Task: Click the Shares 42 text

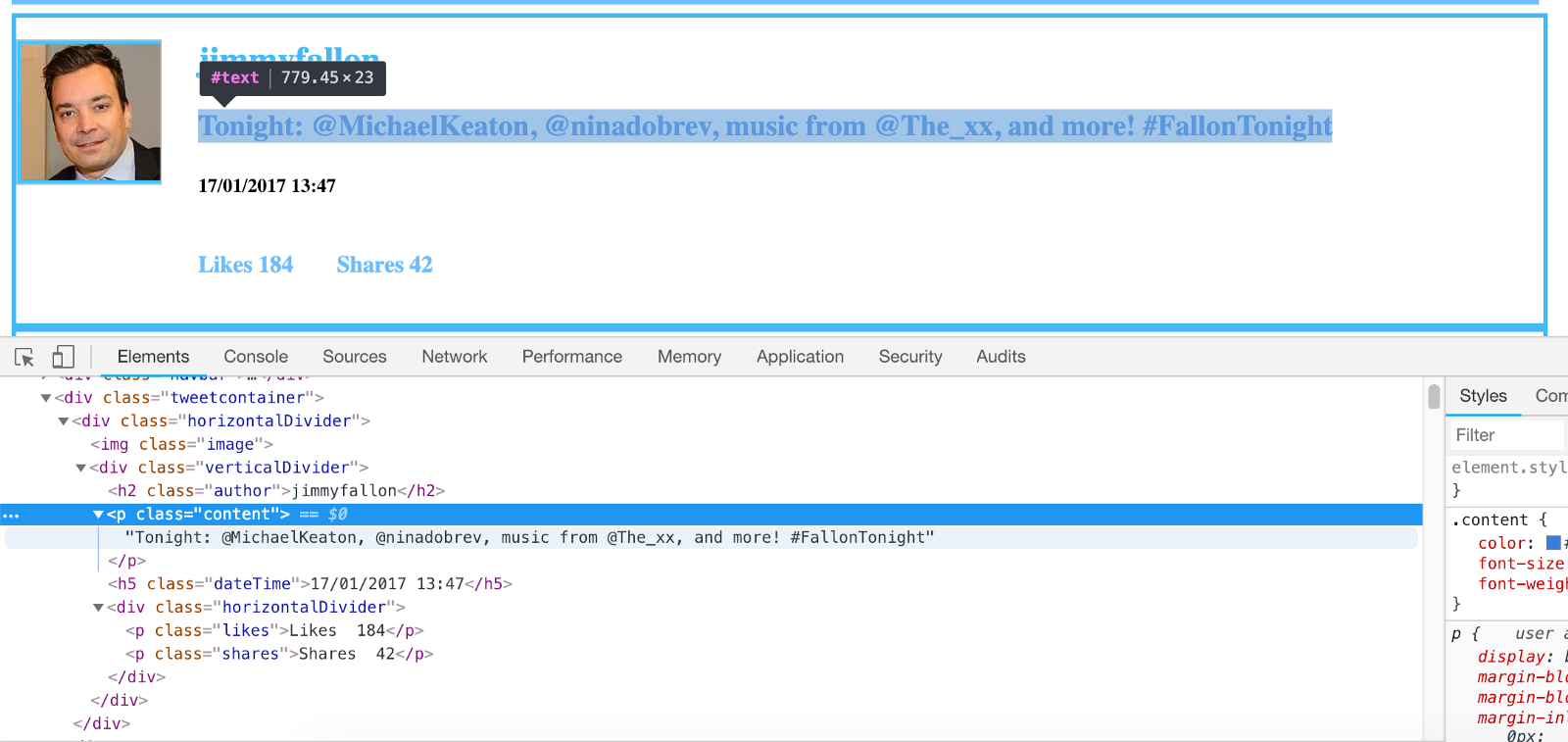Action: click(384, 265)
